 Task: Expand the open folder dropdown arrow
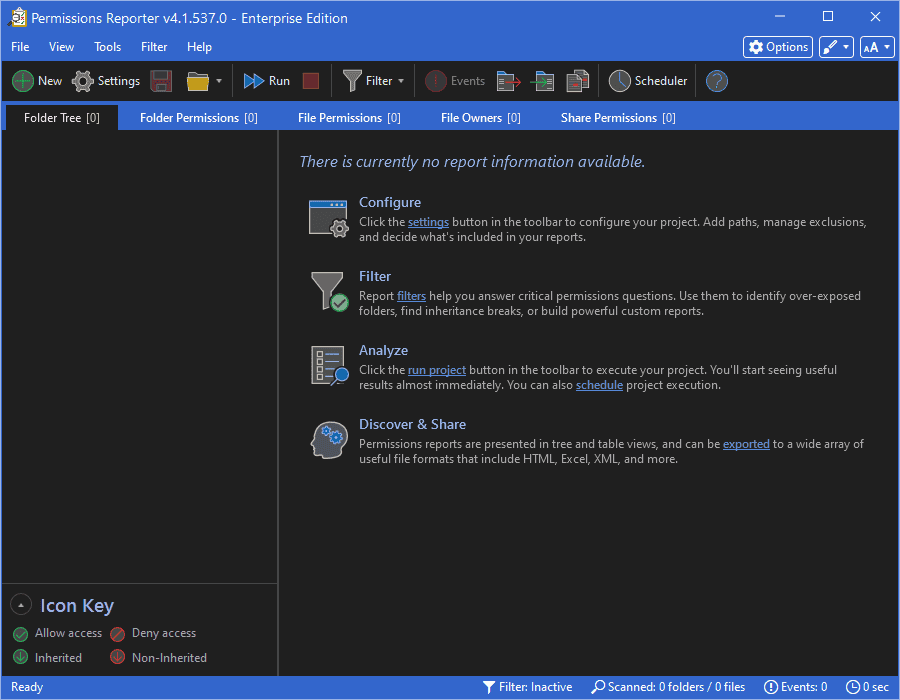219,81
